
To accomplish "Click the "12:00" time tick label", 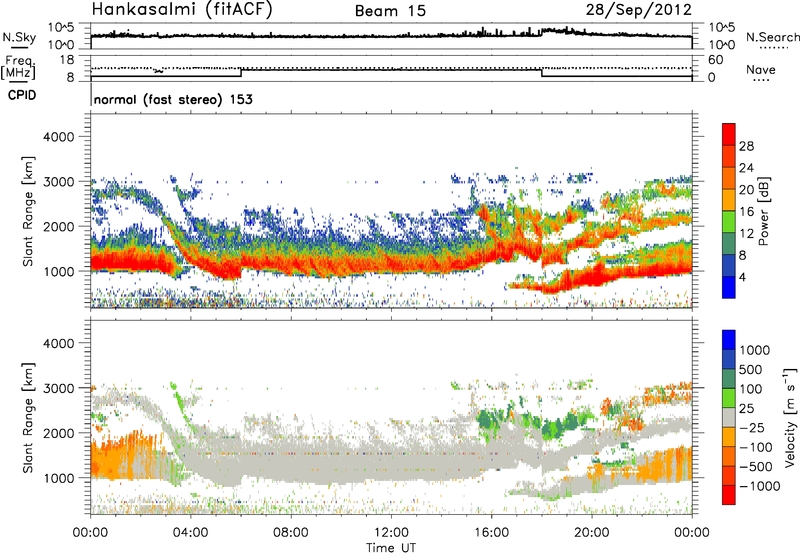I will coord(391,533).
